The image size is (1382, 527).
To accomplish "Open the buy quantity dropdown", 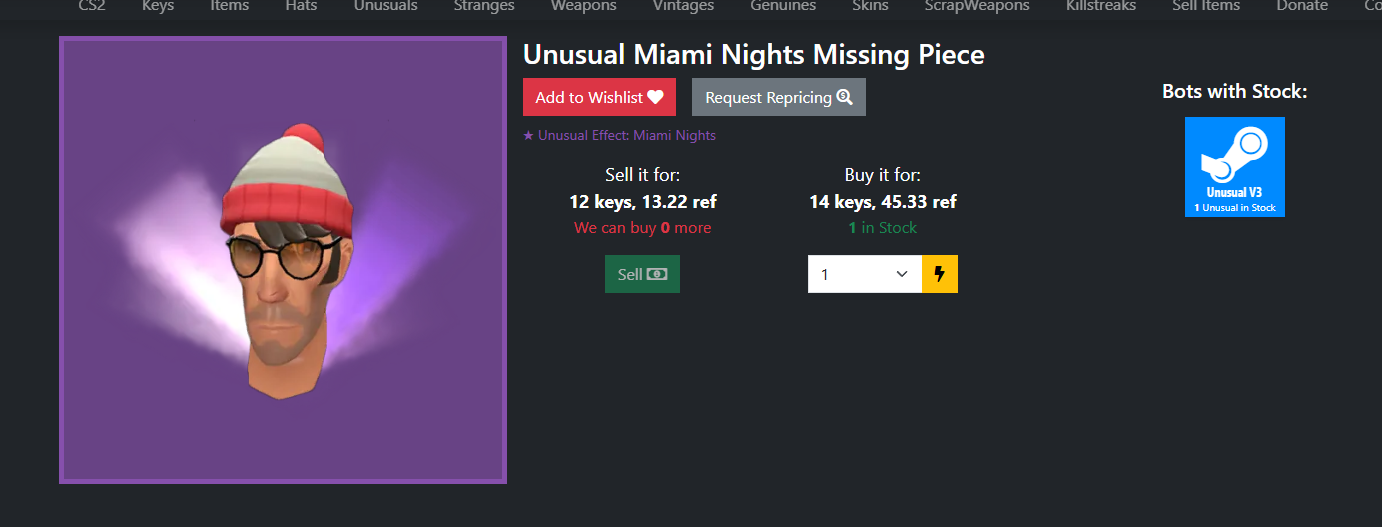I will (865, 274).
